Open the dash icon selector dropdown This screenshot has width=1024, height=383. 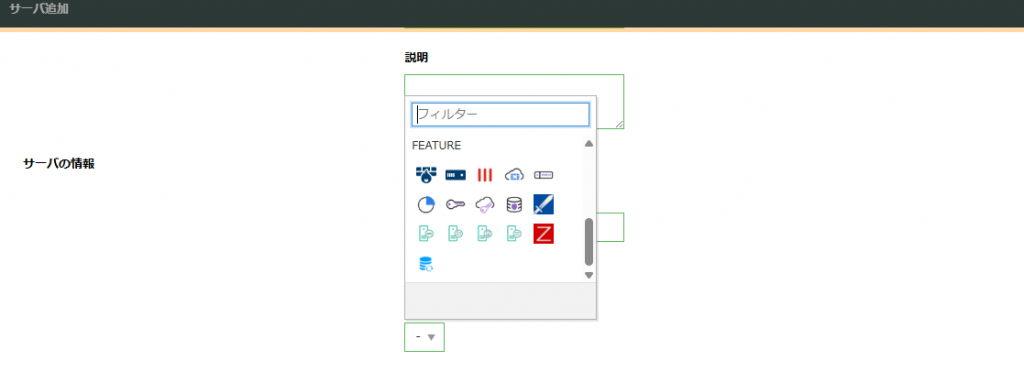tap(424, 337)
